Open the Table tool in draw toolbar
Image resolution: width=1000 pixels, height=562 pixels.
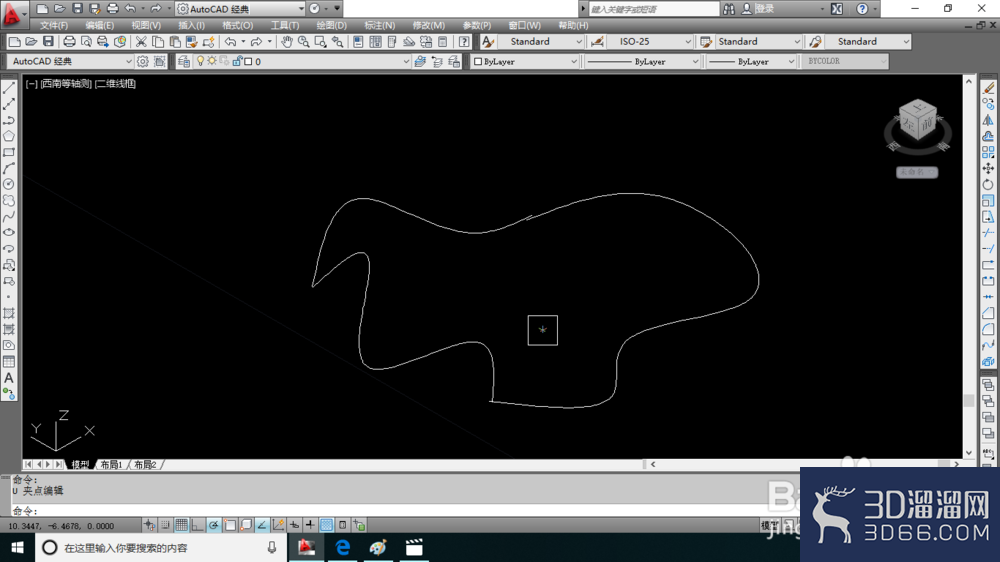click(9, 362)
